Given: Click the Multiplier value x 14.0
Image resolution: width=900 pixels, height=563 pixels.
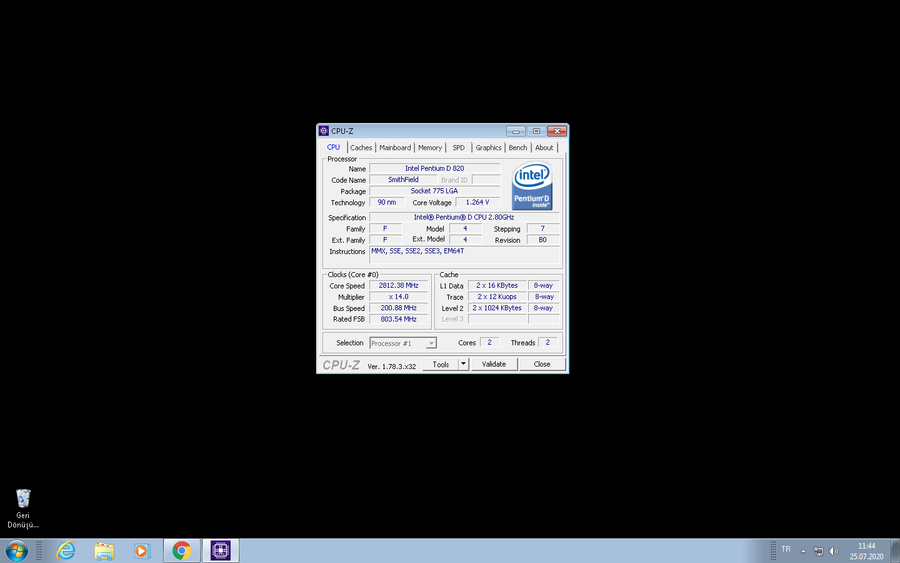Looking at the screenshot, I should pos(398,297).
